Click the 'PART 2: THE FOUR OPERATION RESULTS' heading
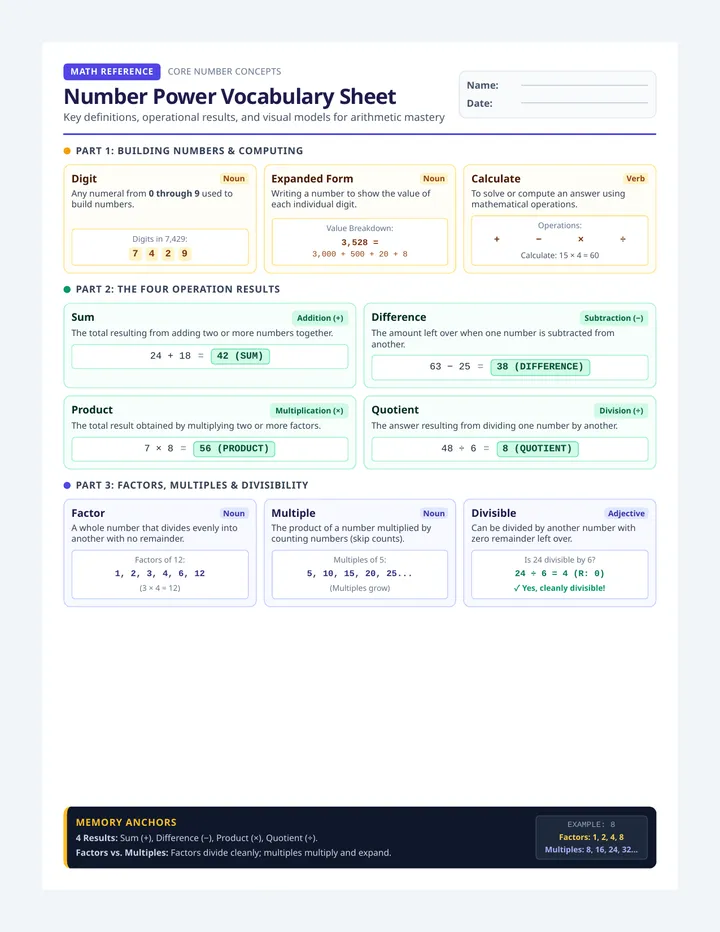This screenshot has height=932, width=720. click(x=178, y=289)
